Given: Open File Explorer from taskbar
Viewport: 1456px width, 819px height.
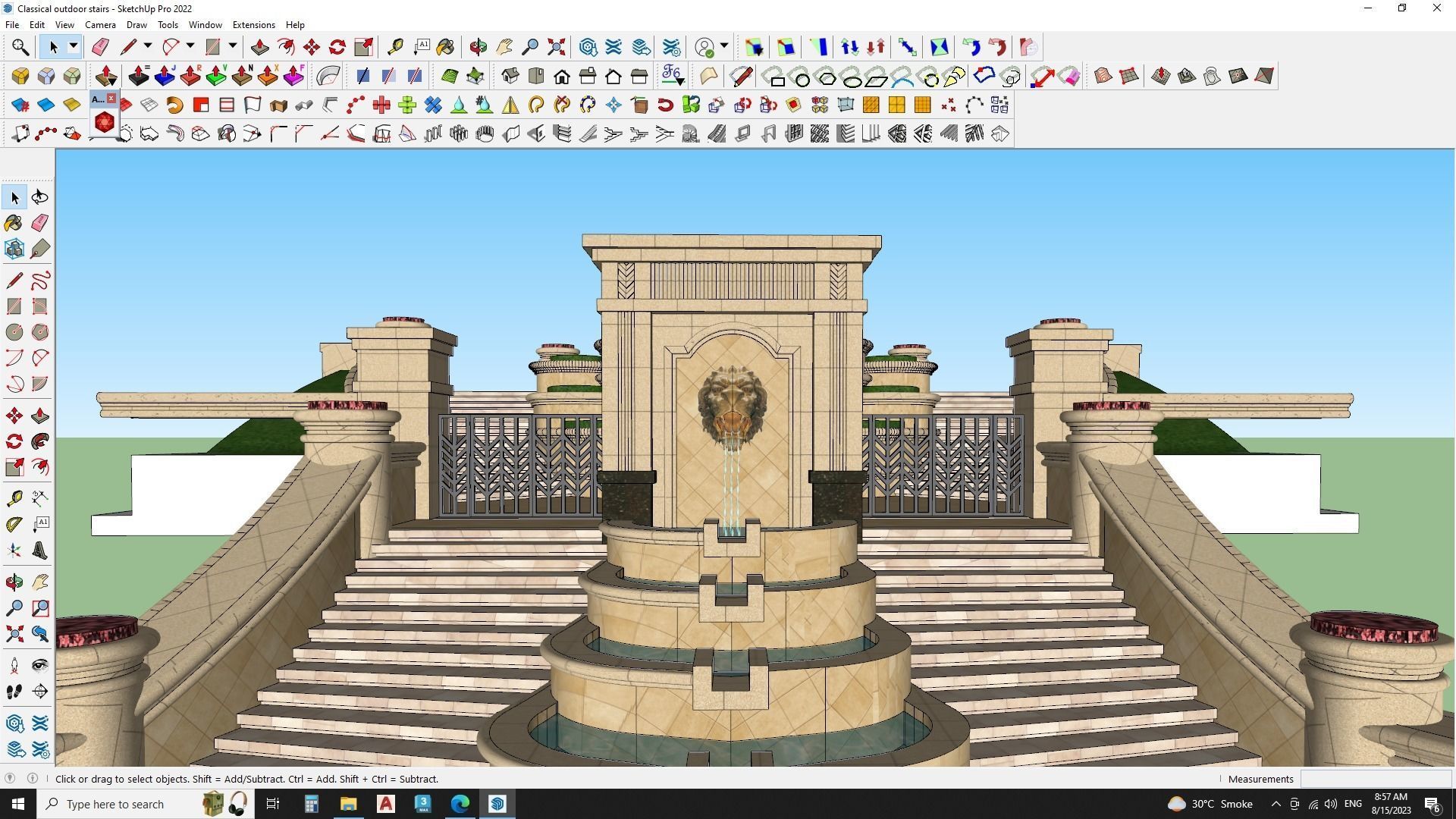Looking at the screenshot, I should pos(348,804).
